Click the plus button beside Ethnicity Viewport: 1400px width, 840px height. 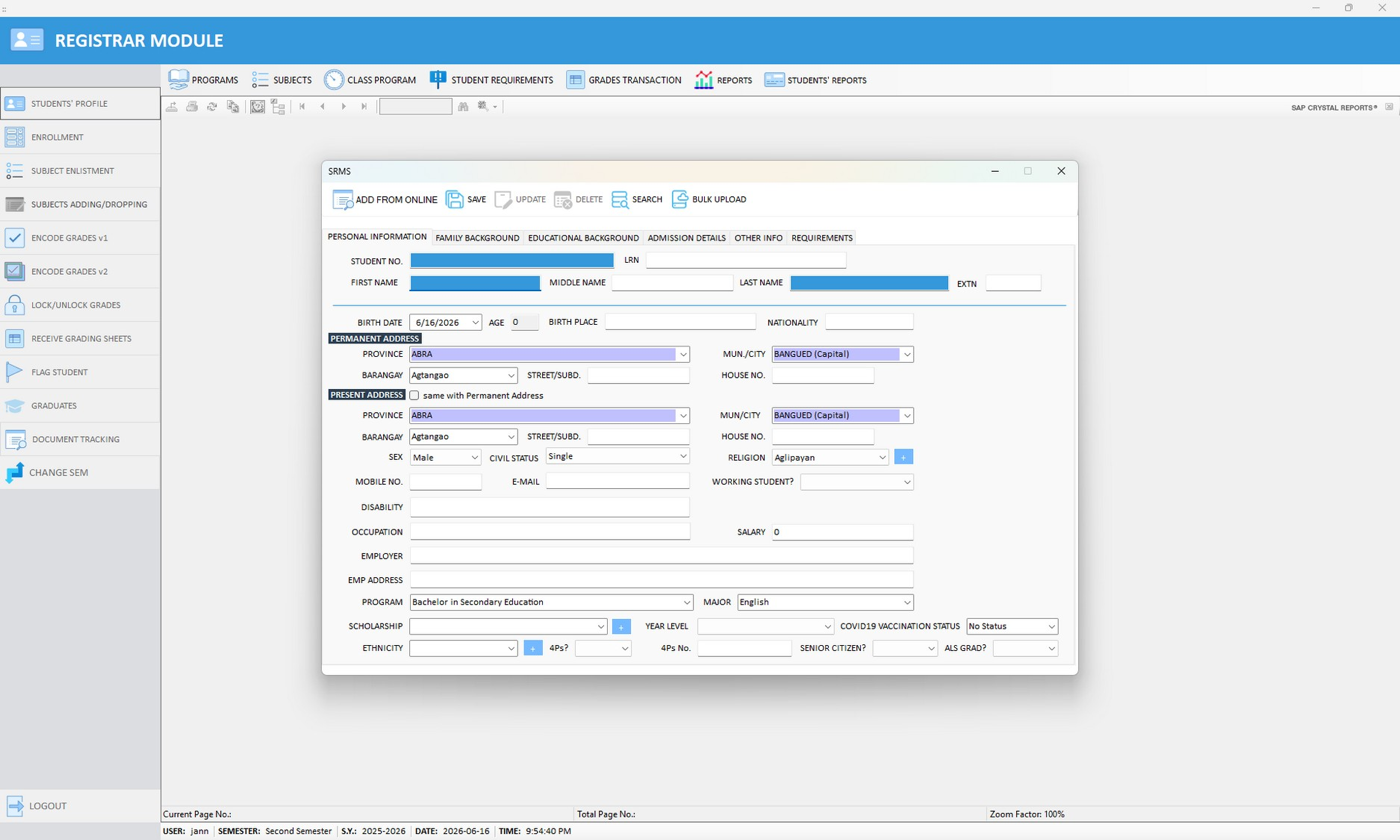(x=533, y=648)
